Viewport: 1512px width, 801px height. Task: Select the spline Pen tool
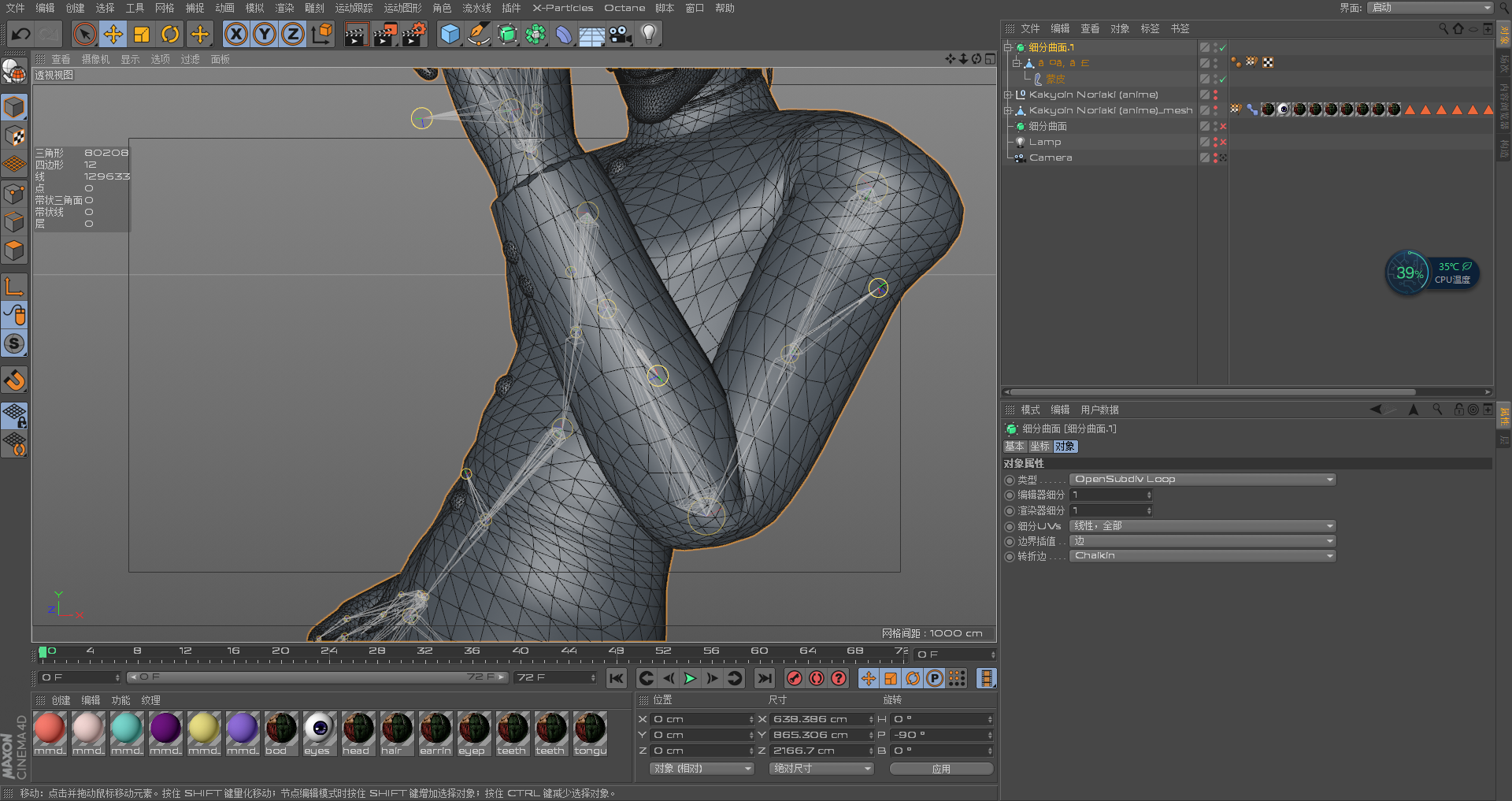478,34
